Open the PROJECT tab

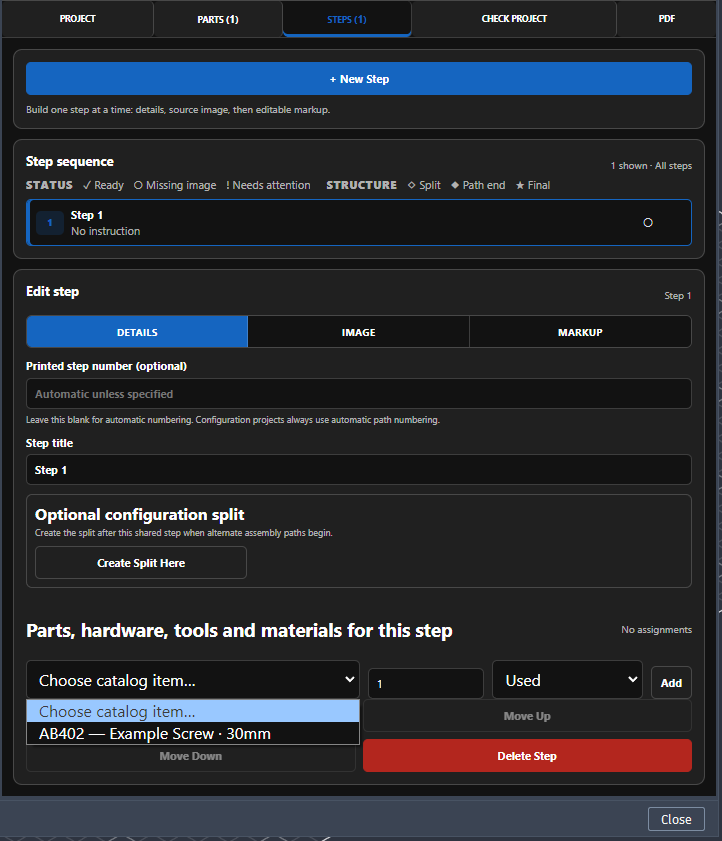pos(78,19)
